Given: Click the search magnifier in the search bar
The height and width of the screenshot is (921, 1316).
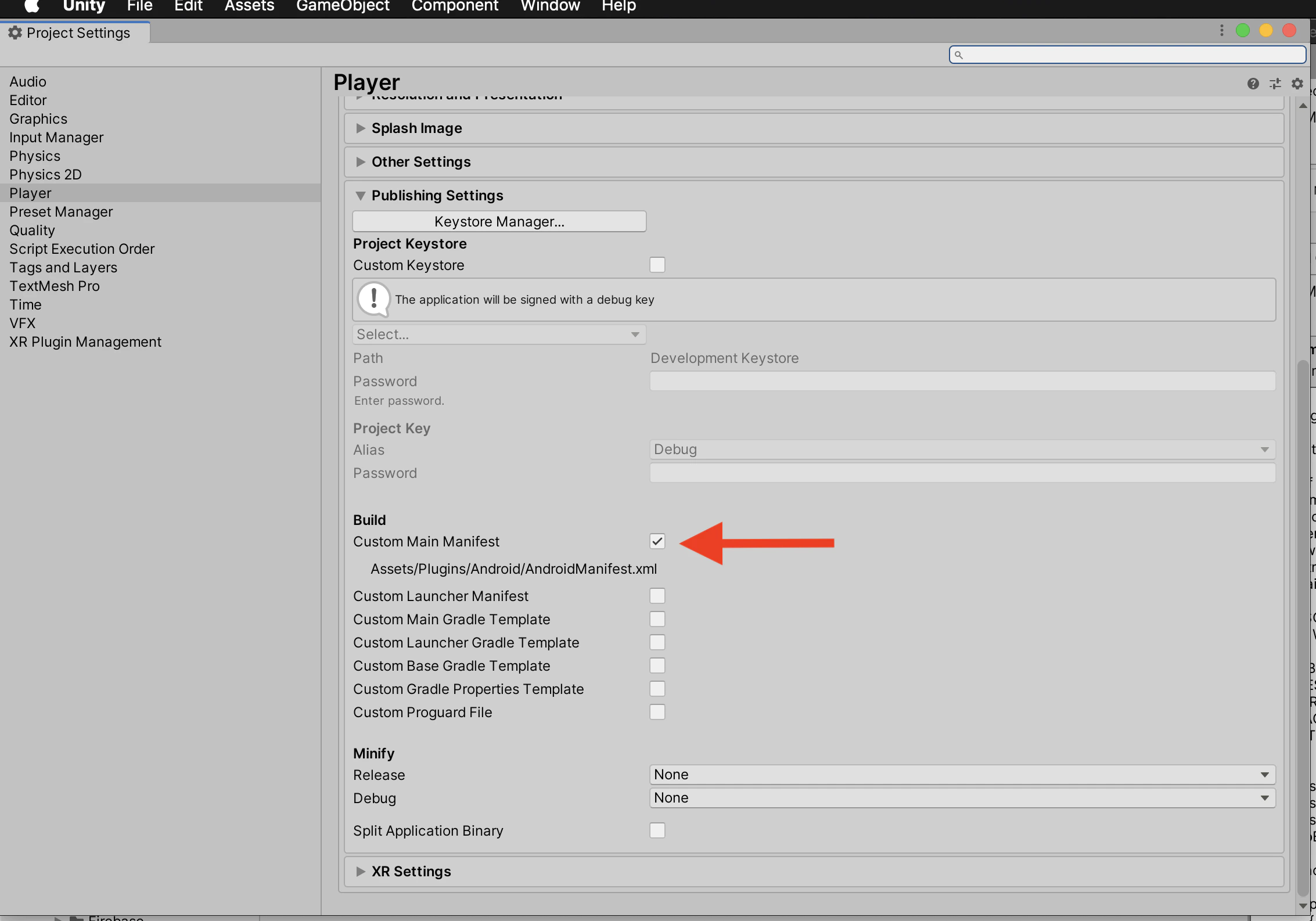Looking at the screenshot, I should pyautogui.click(x=959, y=54).
